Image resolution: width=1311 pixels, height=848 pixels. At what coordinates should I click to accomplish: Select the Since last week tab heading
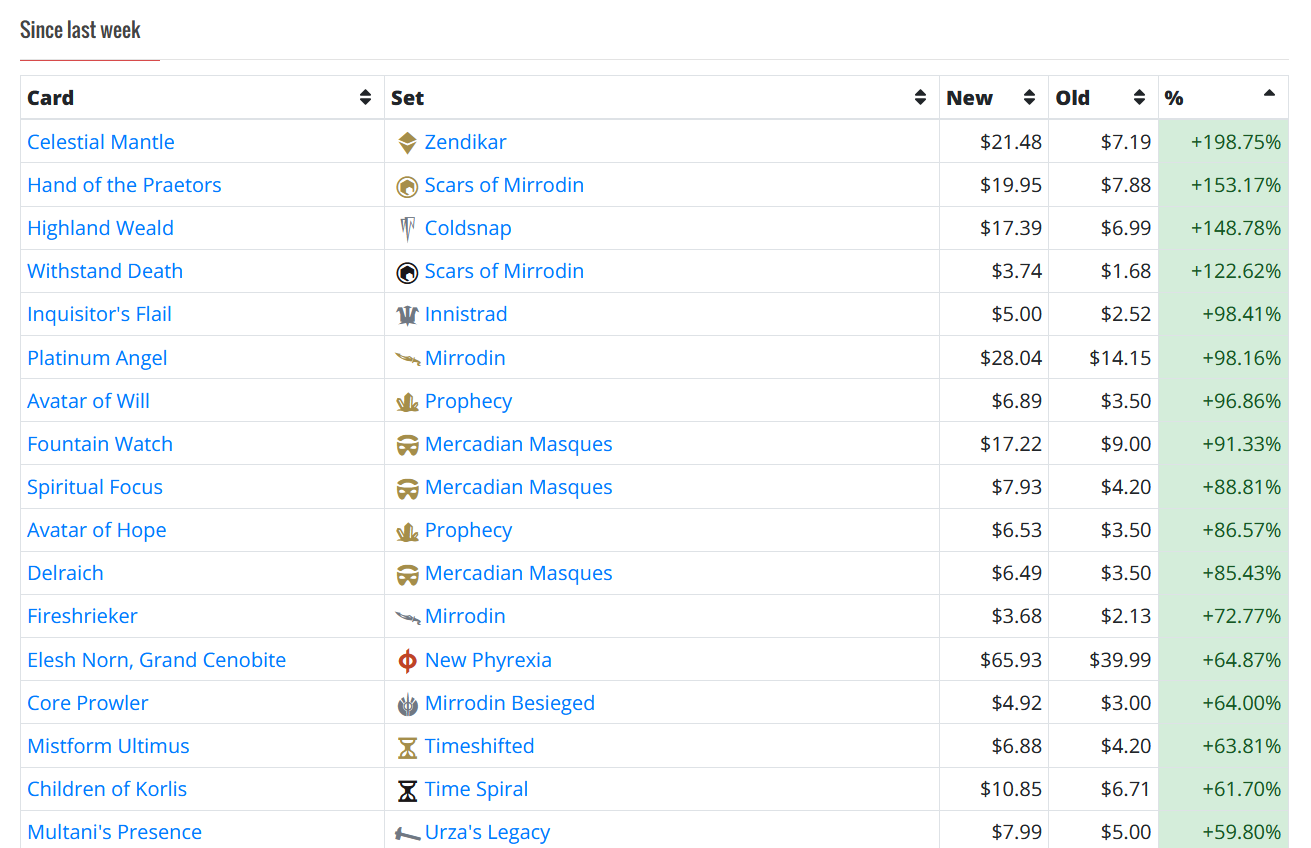pos(80,30)
